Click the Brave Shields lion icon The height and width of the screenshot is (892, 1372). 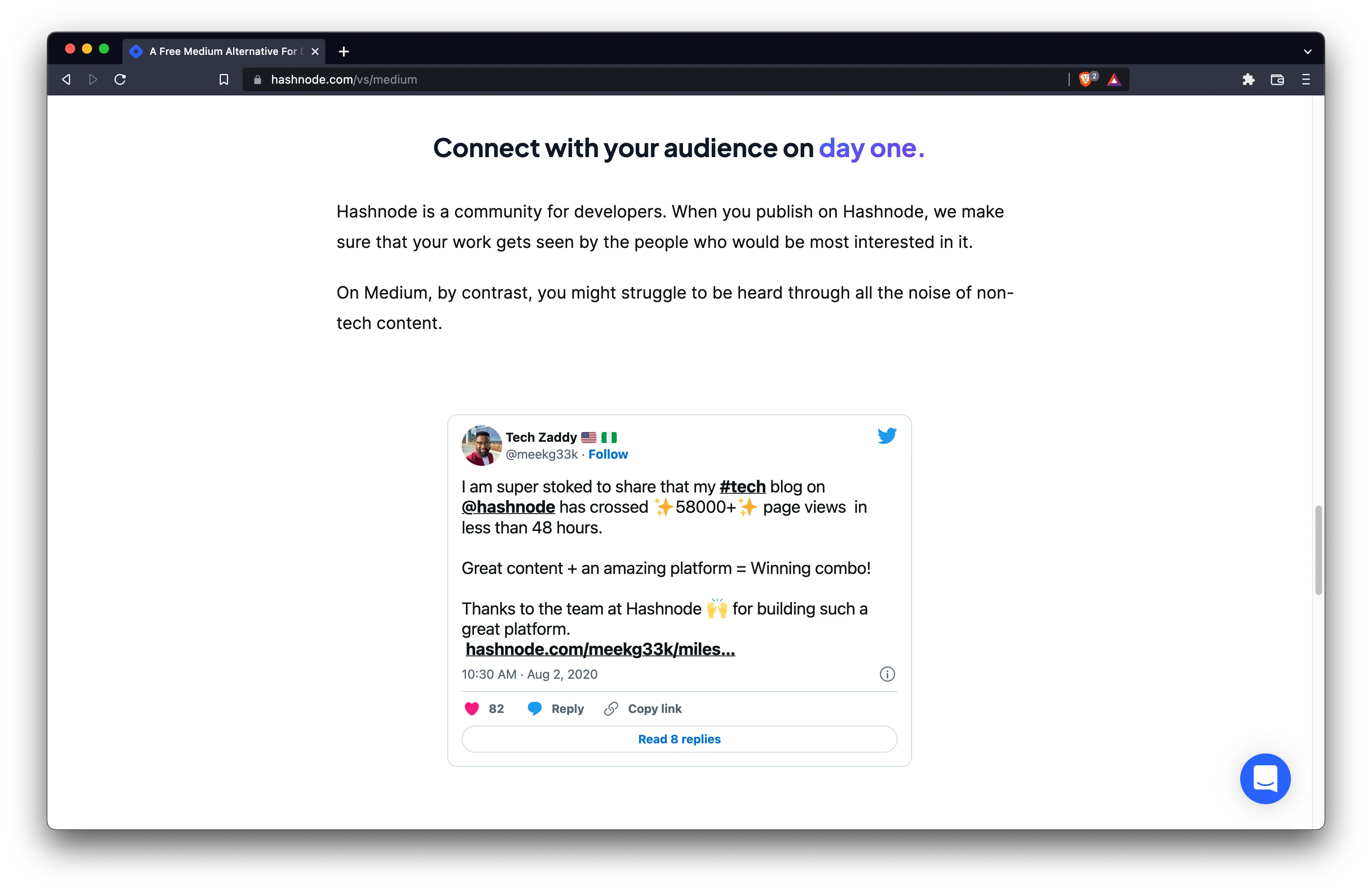click(1085, 79)
